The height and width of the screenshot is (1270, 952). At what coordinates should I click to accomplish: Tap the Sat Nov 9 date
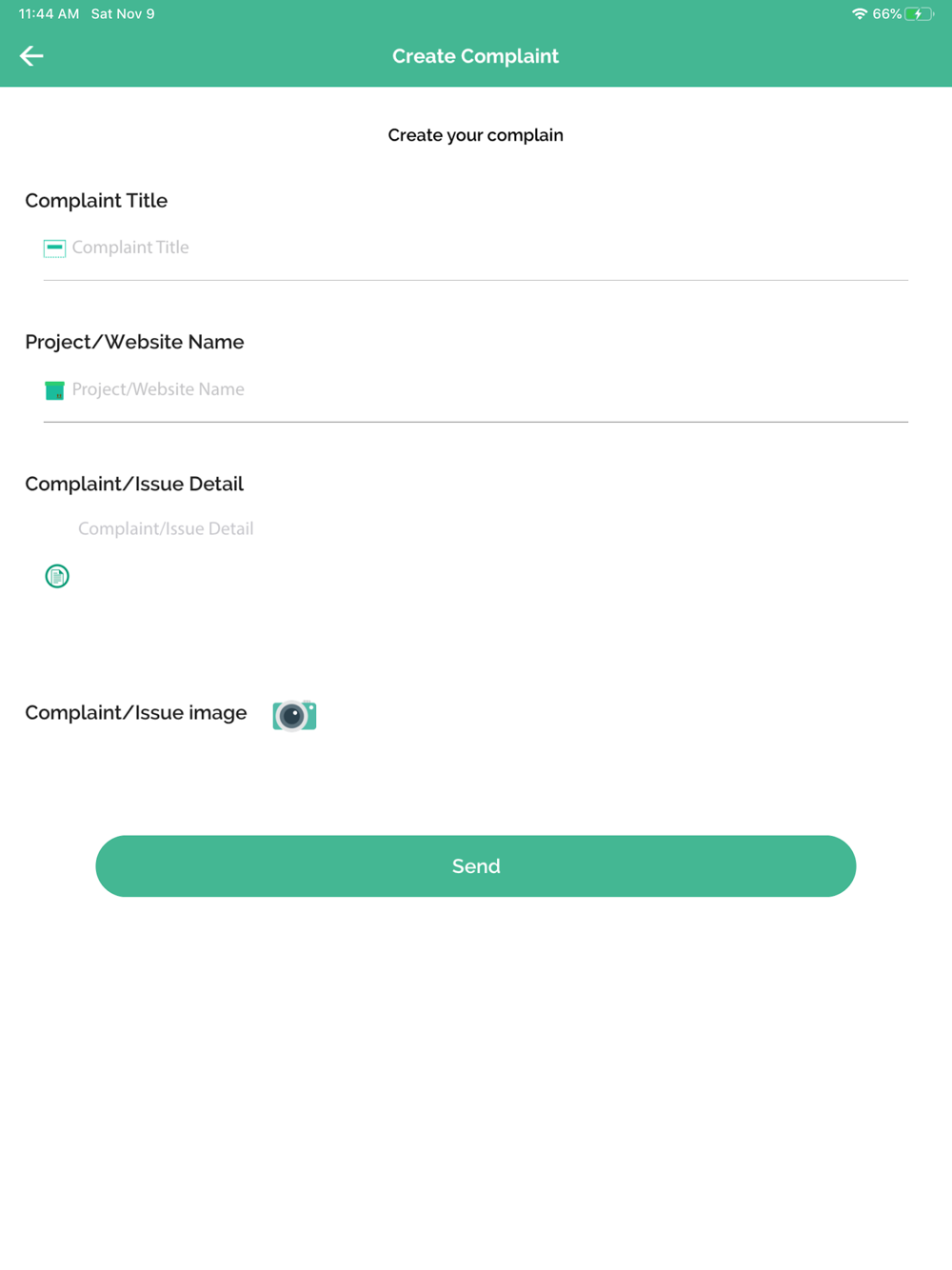click(x=123, y=14)
